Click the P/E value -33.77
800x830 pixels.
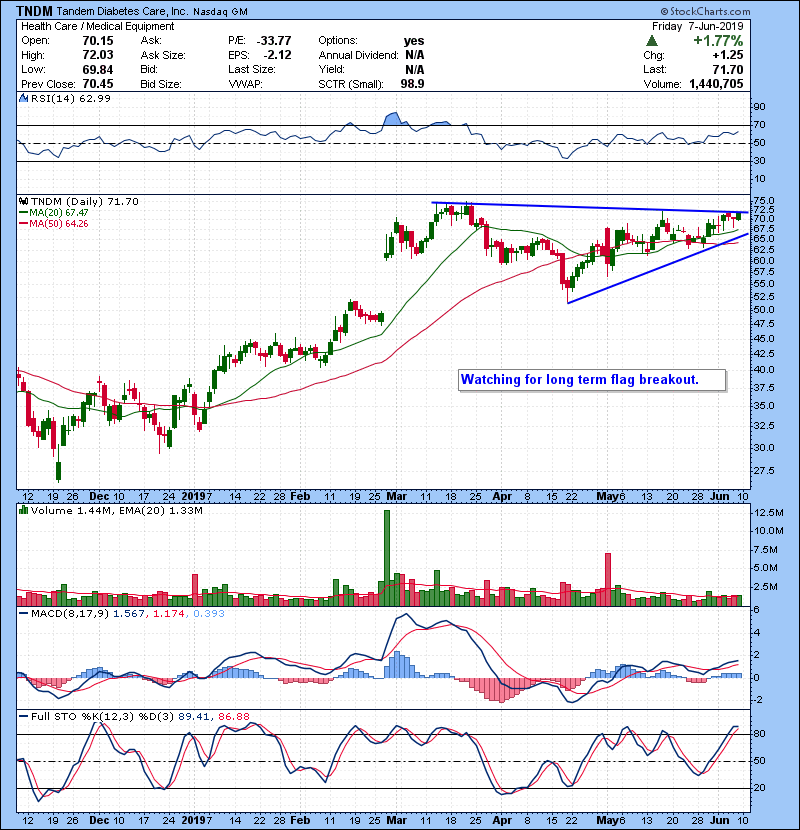point(274,41)
